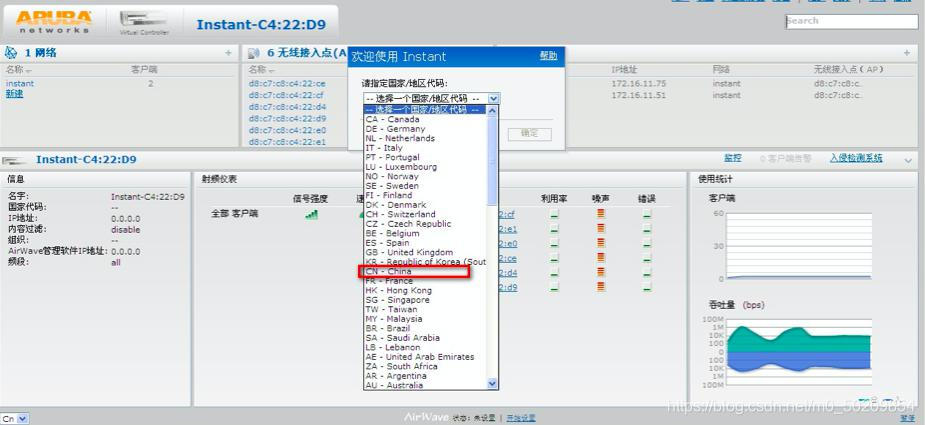925x425 pixels.
Task: Open access point d8:c7:c8:c4:22:e1
Action: point(287,142)
